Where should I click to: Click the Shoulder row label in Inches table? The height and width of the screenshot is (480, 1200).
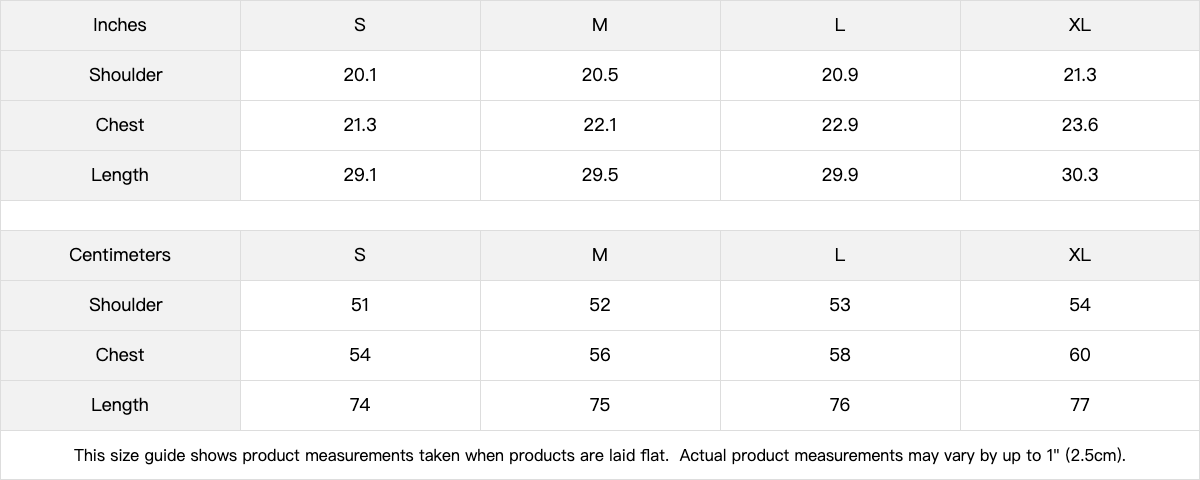coord(125,75)
